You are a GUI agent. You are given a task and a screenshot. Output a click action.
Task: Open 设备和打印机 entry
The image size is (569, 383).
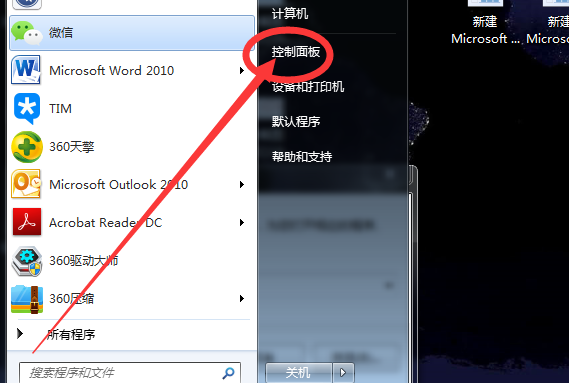308,86
